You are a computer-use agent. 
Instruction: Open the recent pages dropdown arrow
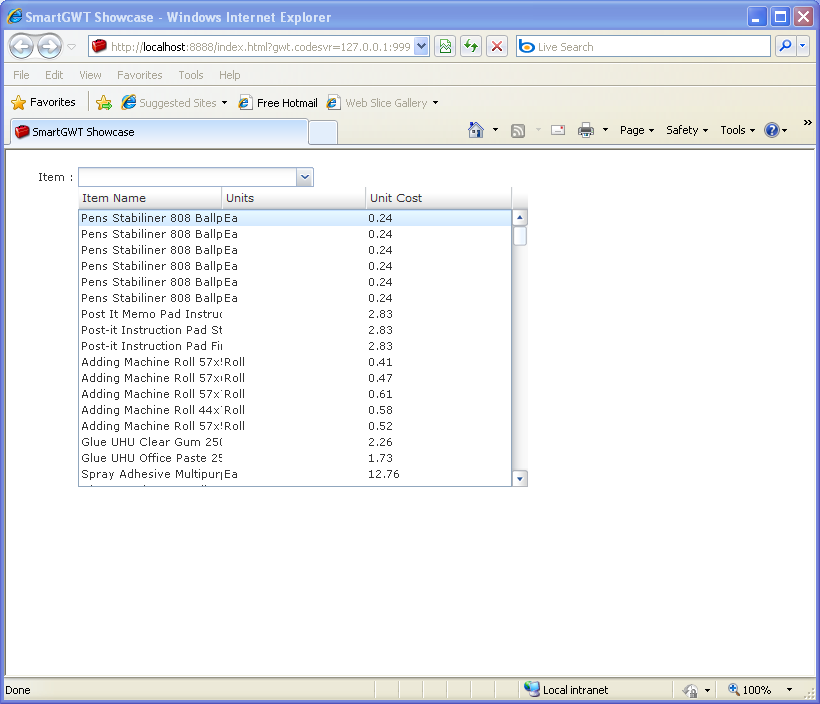(x=72, y=47)
